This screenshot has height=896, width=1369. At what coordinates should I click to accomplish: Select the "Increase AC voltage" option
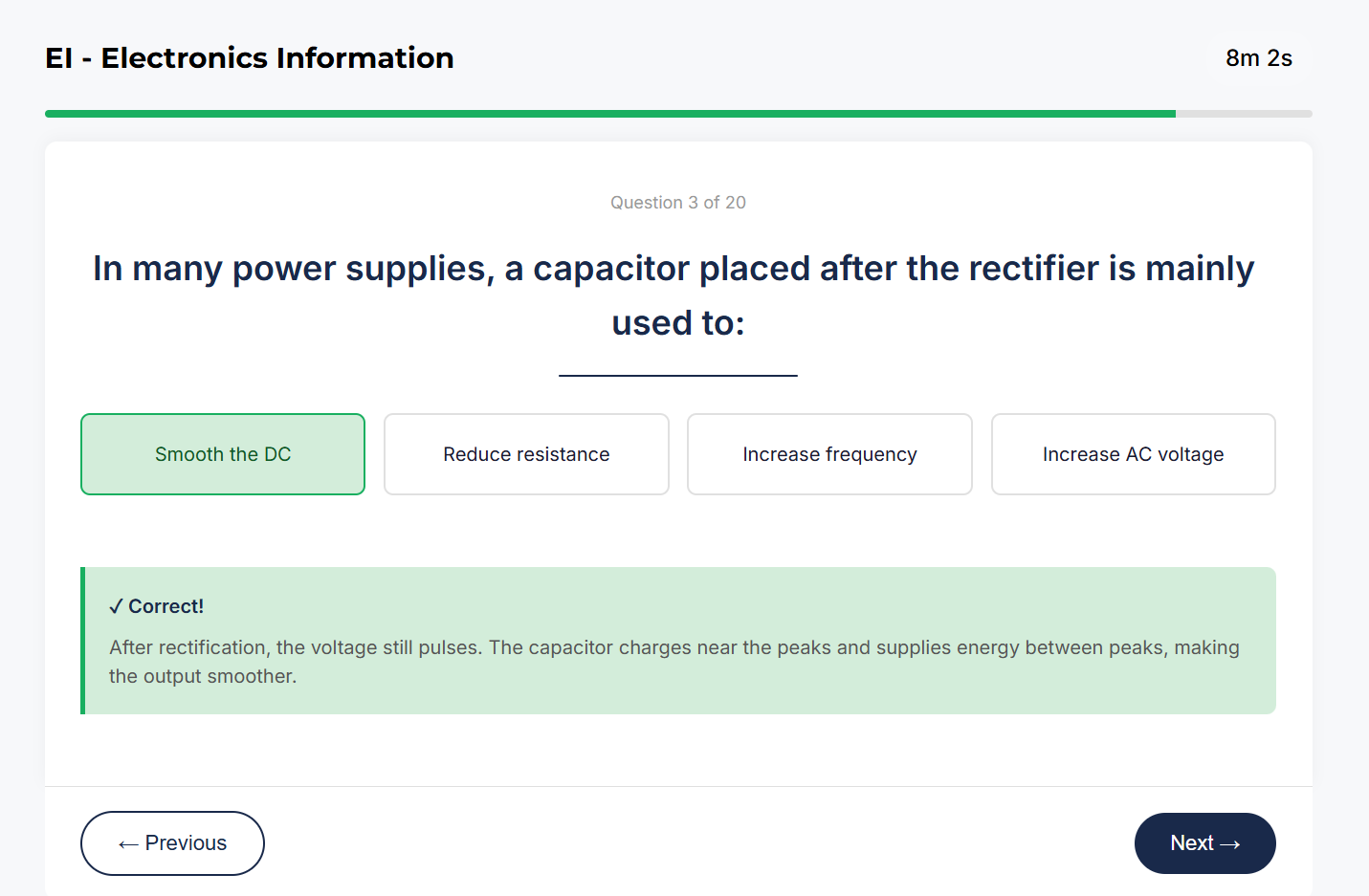click(x=1133, y=454)
